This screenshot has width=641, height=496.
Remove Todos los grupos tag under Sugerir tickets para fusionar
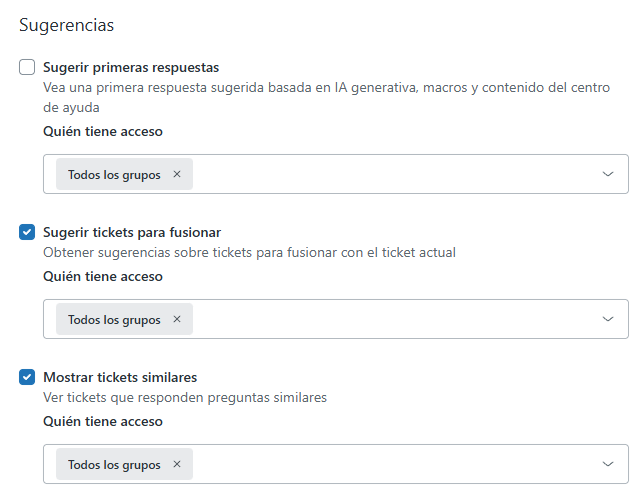tap(177, 319)
